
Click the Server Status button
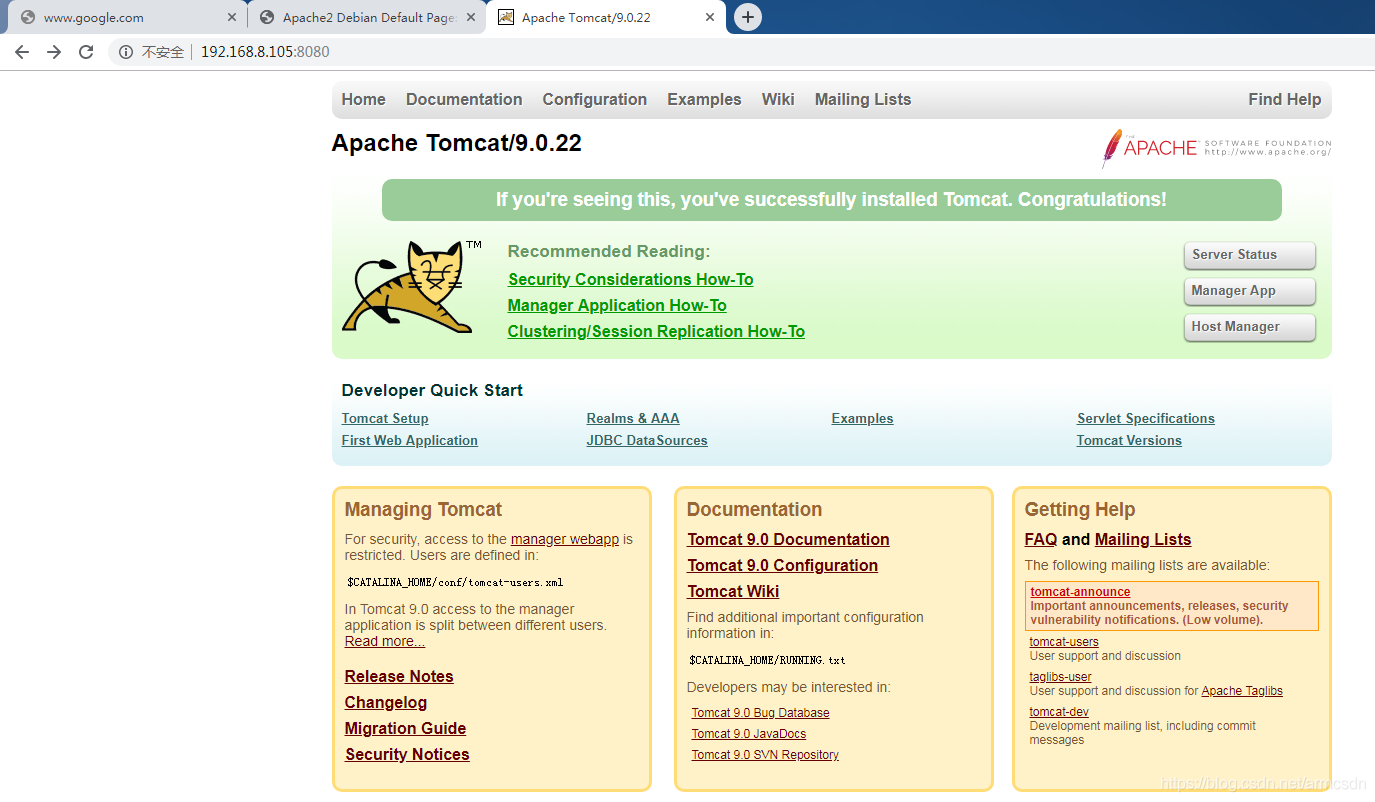[1249, 255]
